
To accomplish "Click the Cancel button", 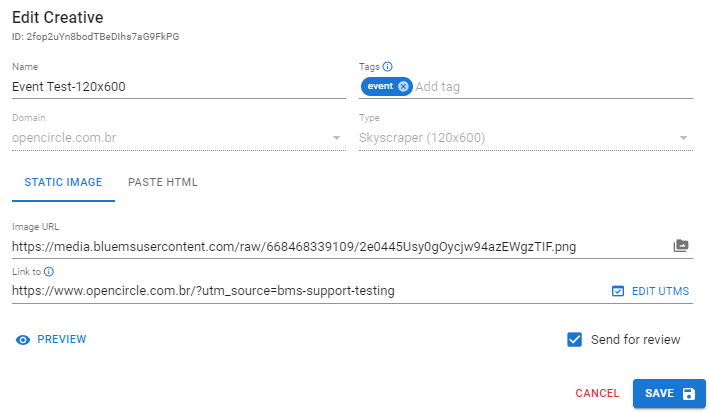I will click(597, 394).
